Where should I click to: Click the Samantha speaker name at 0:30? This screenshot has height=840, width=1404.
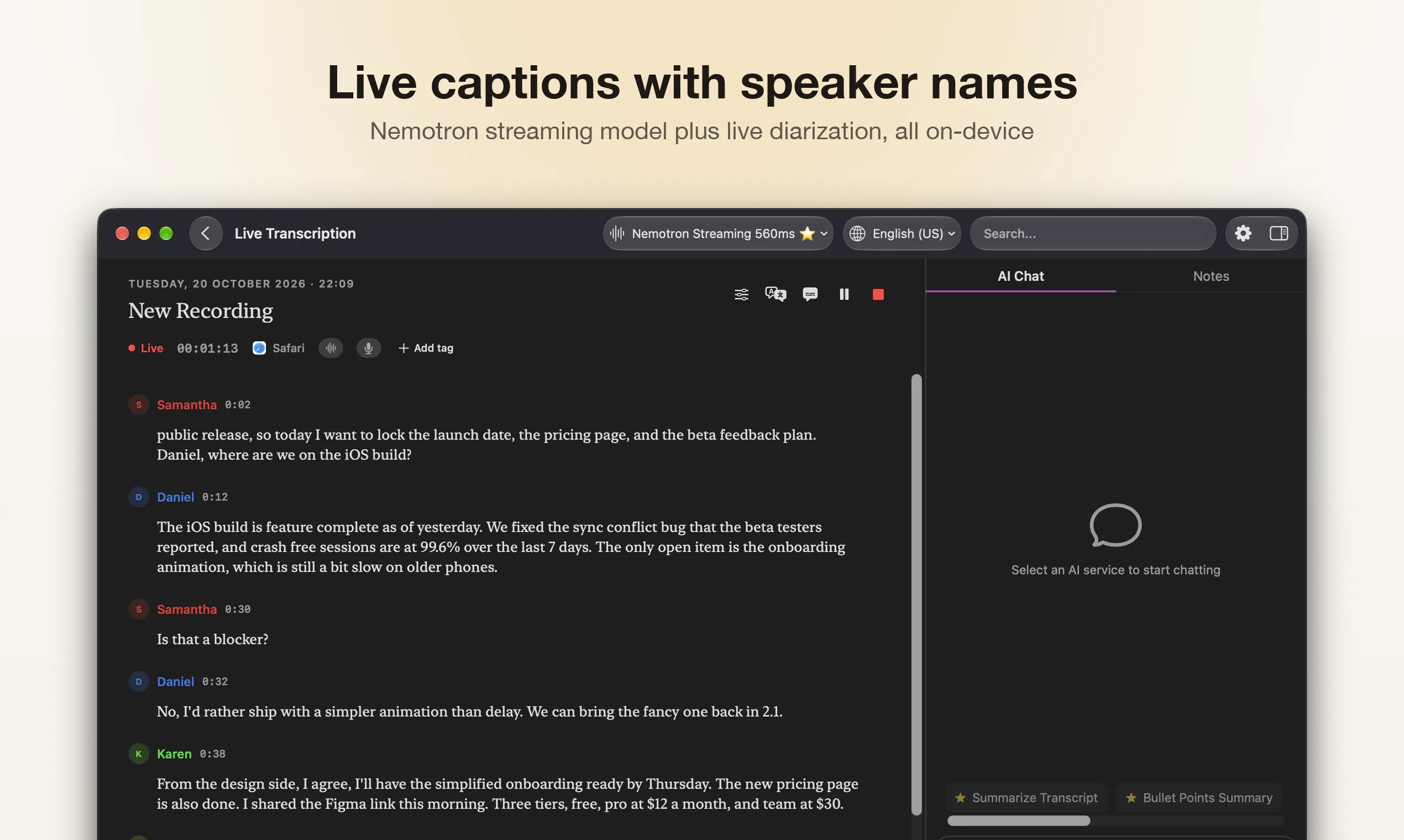pyautogui.click(x=187, y=609)
